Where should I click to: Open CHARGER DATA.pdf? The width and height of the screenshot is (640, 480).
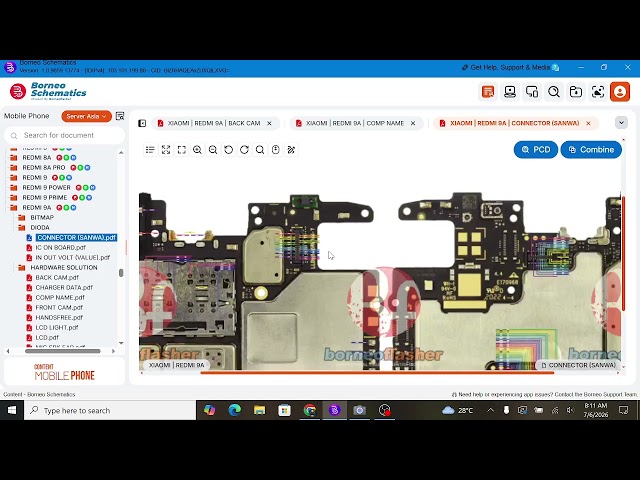[x=64, y=287]
